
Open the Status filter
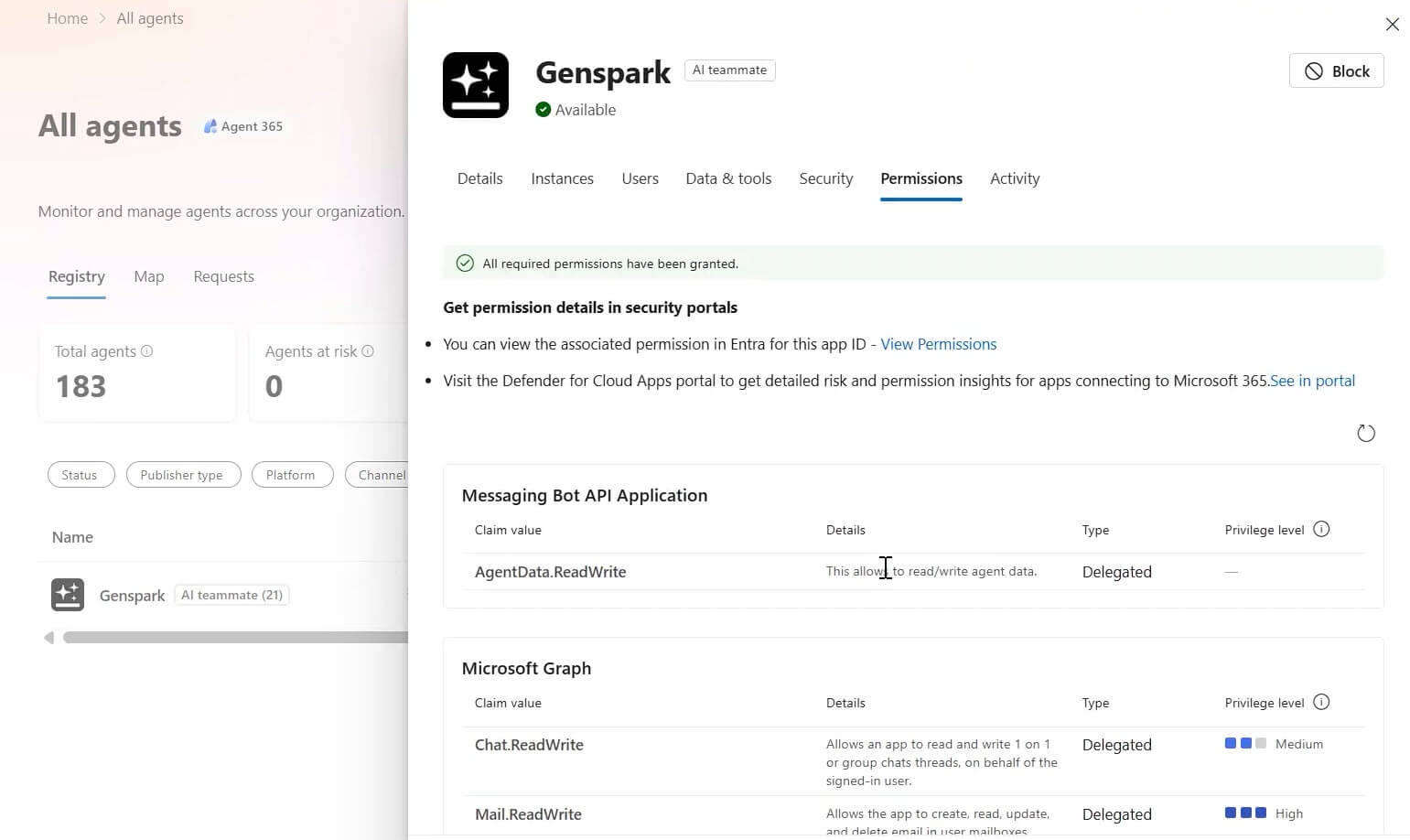tap(81, 475)
